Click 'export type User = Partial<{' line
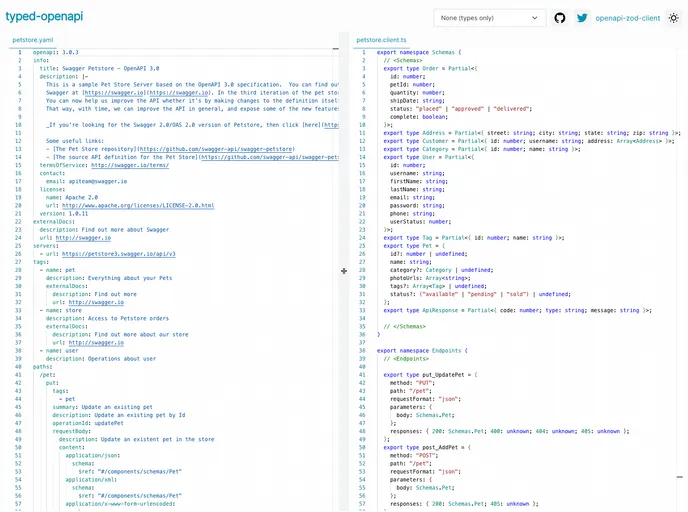Viewport: 688px width, 512px height. [429, 157]
